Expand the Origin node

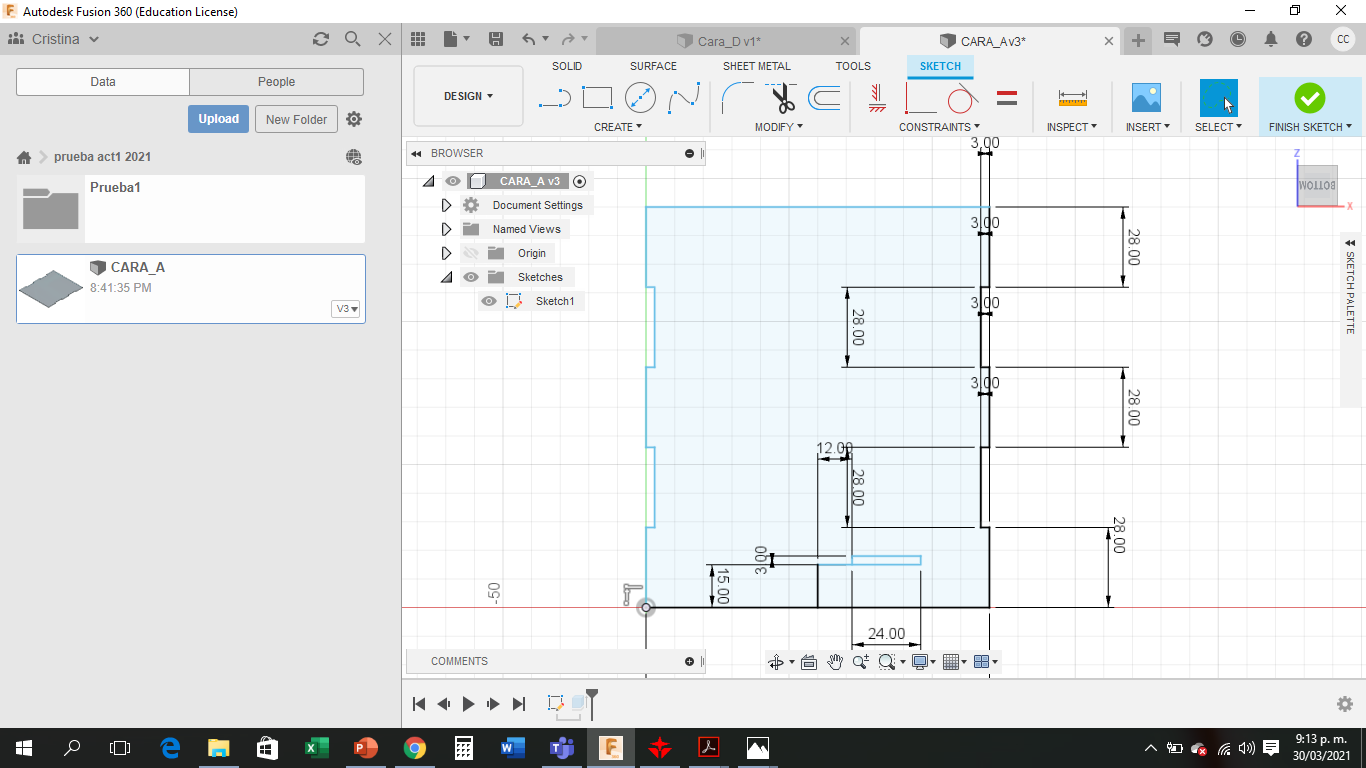pos(446,253)
